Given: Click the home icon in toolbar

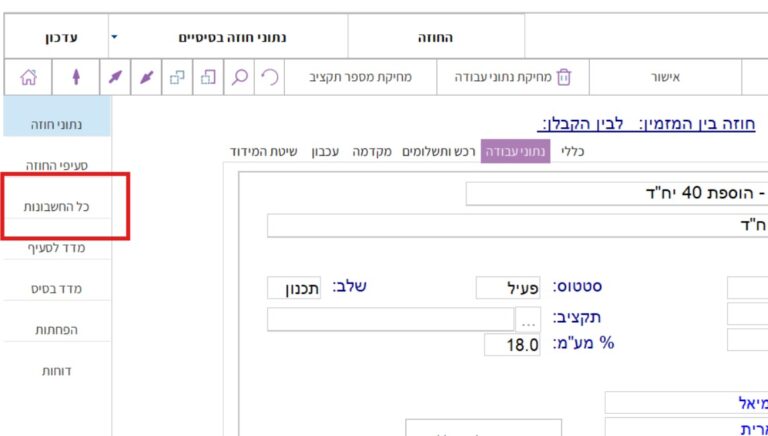Looking at the screenshot, I should point(28,77).
